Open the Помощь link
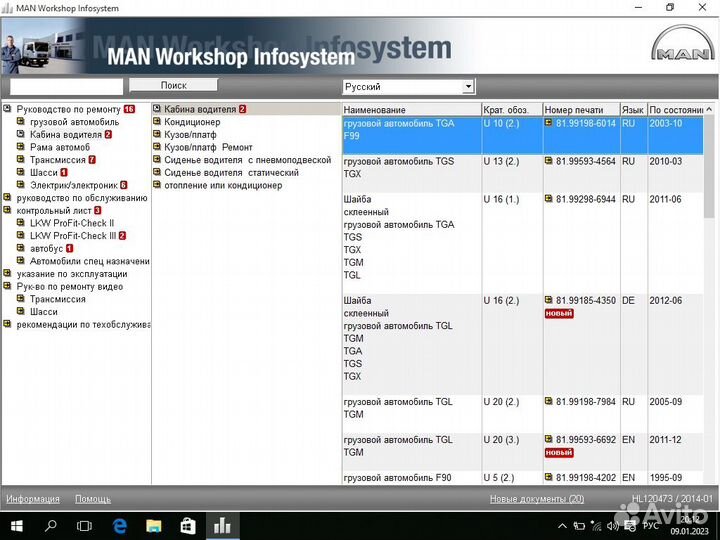The width and height of the screenshot is (720, 540). 93,499
